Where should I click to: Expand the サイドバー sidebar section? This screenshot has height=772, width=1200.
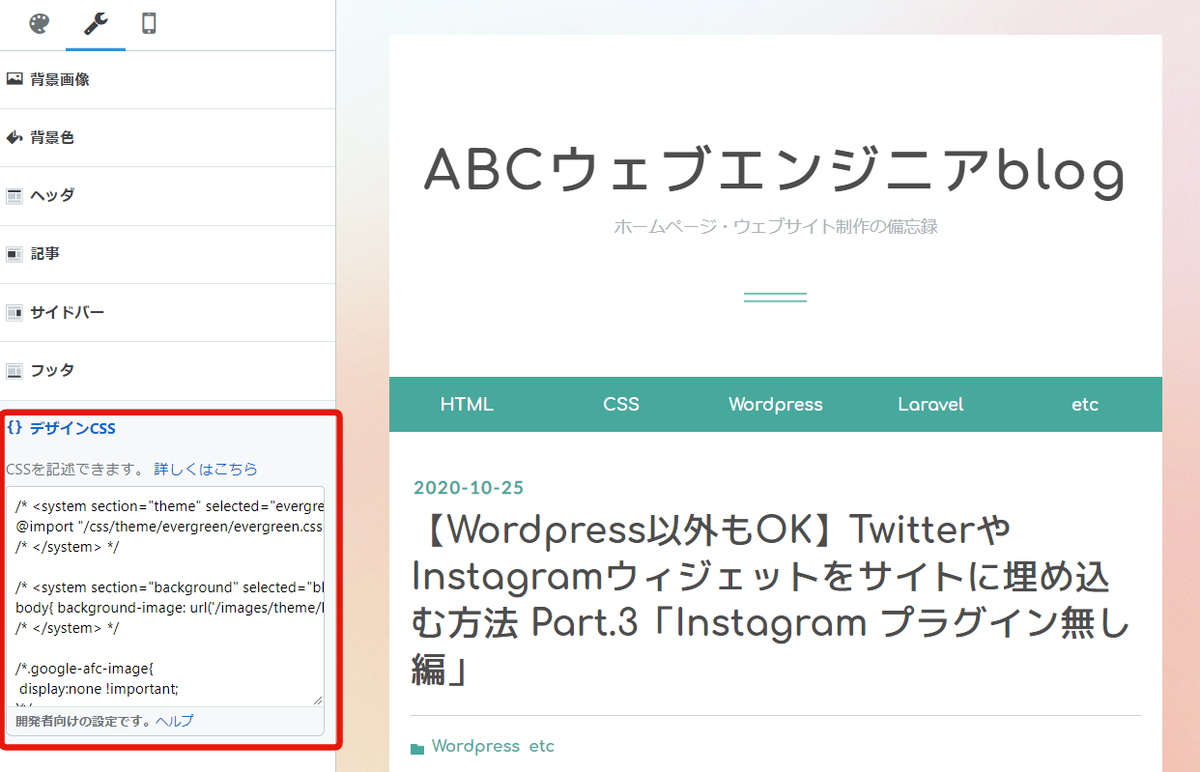pyautogui.click(x=62, y=311)
